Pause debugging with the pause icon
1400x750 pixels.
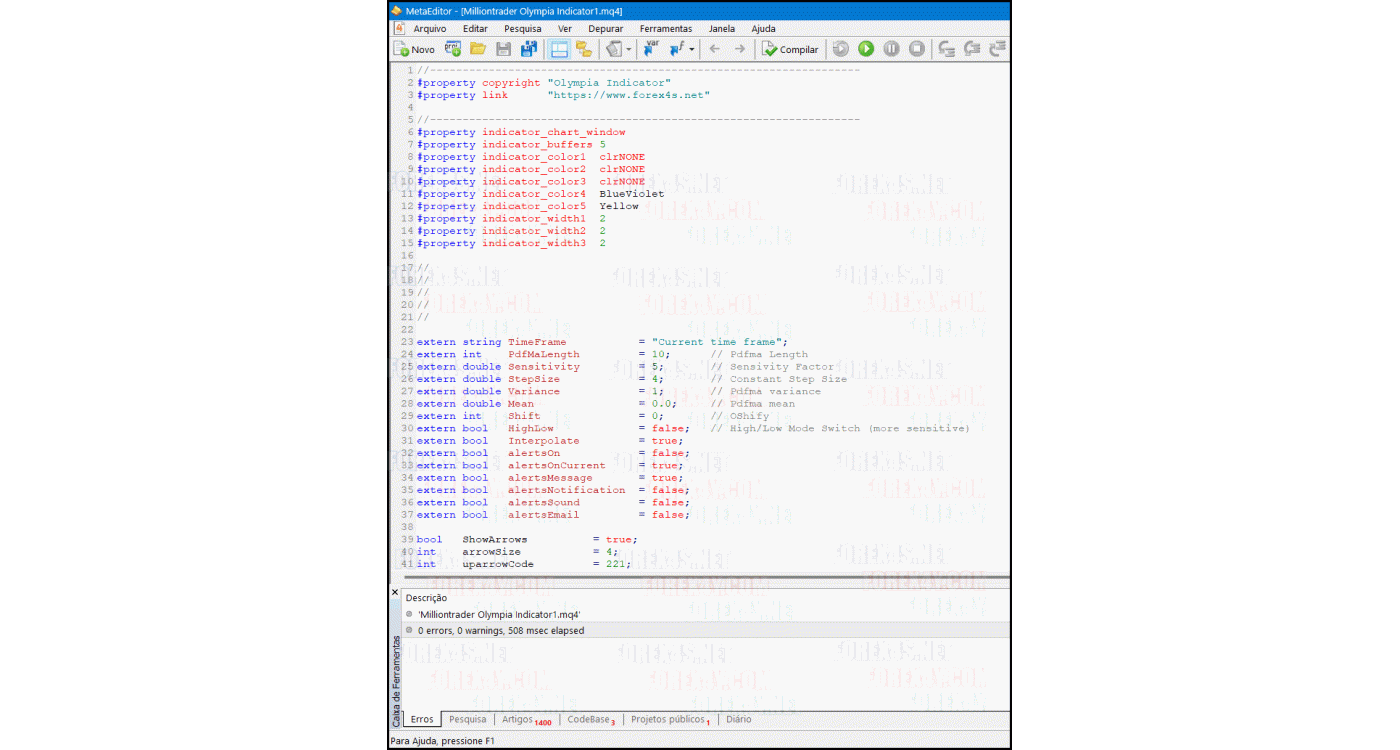[x=891, y=49]
